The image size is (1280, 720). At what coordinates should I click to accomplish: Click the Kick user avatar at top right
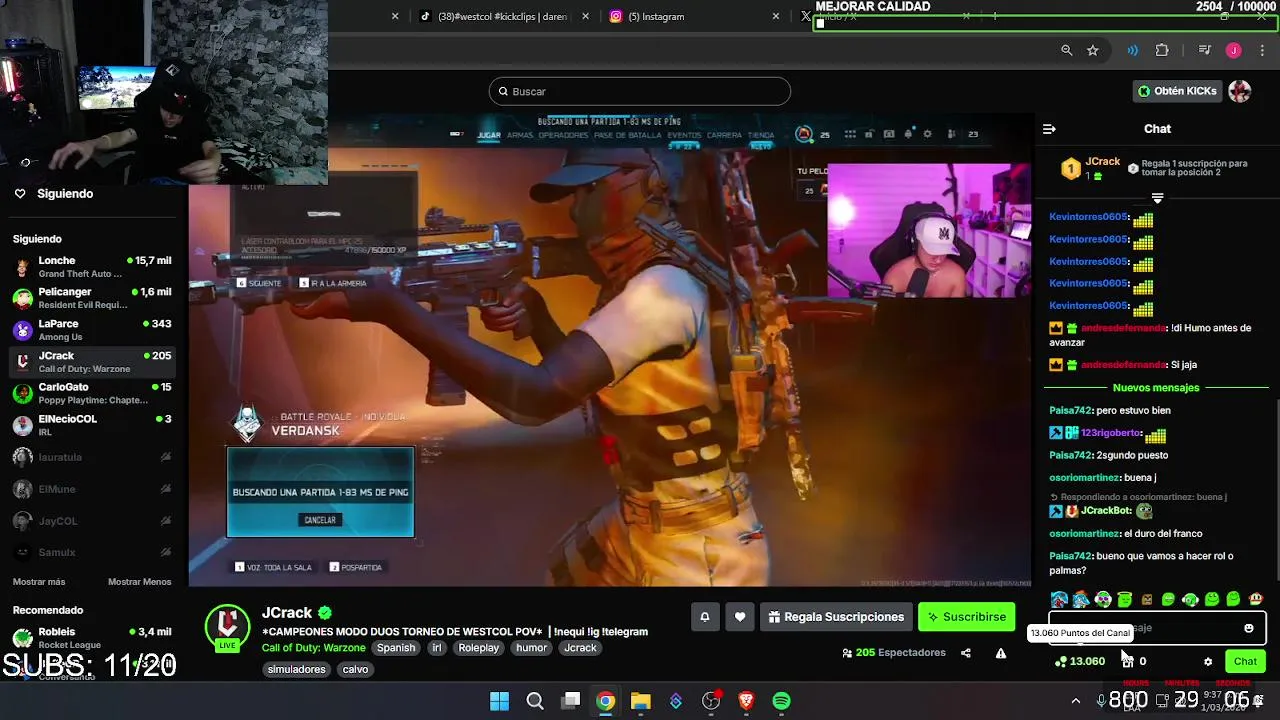coord(1240,91)
